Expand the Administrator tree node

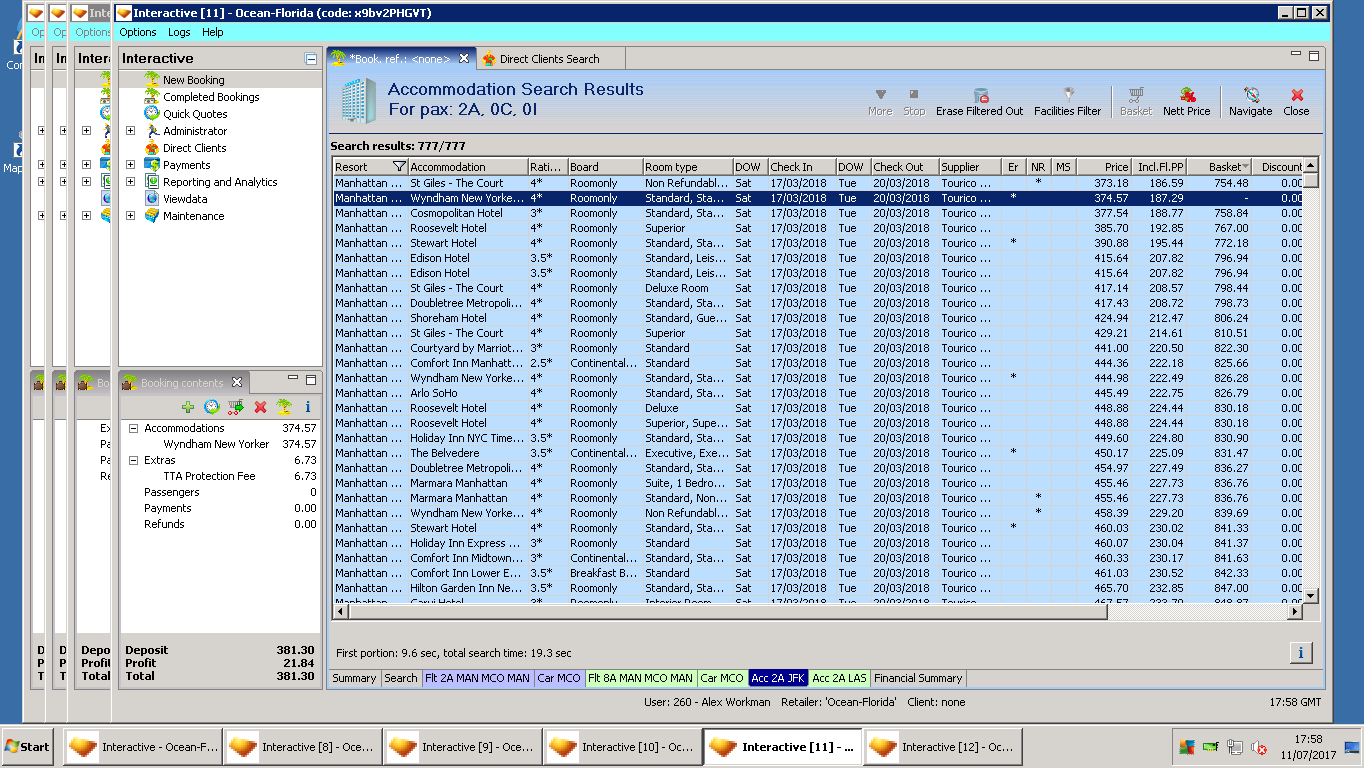click(130, 131)
